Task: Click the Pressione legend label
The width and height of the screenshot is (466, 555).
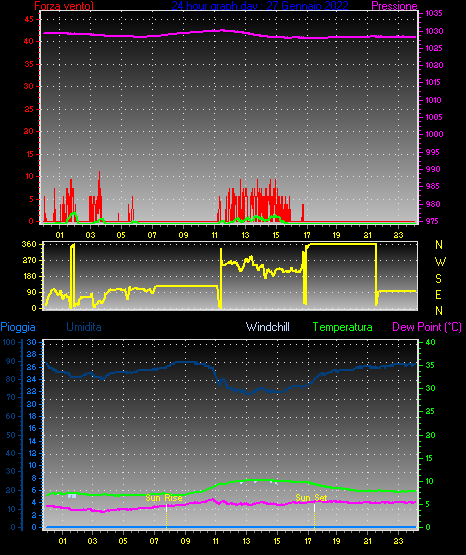Action: click(394, 6)
